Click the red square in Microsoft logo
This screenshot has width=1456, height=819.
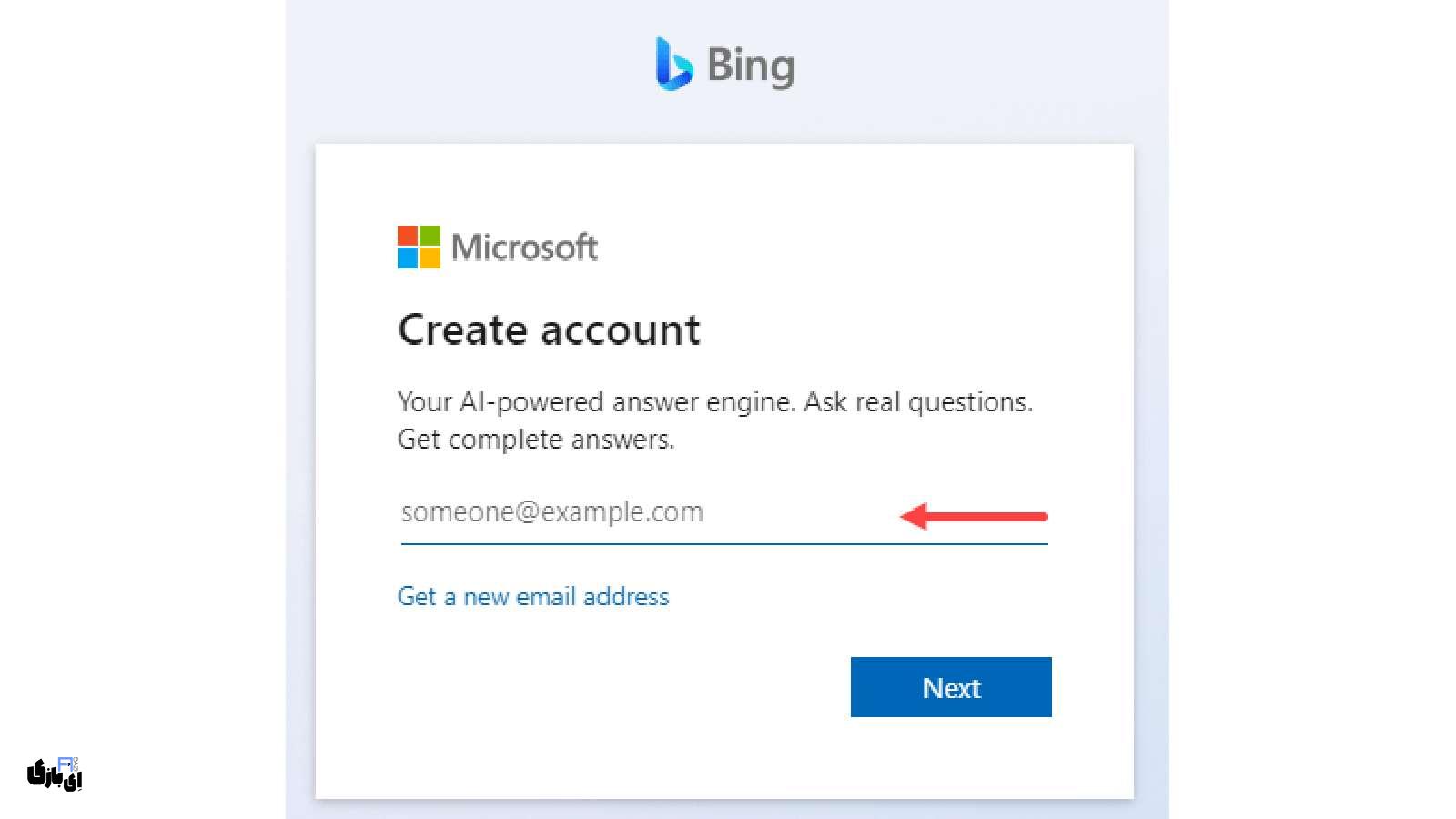408,236
